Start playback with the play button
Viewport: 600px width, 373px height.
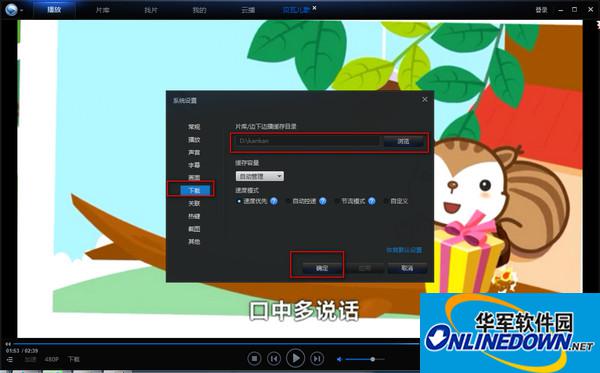[295, 358]
